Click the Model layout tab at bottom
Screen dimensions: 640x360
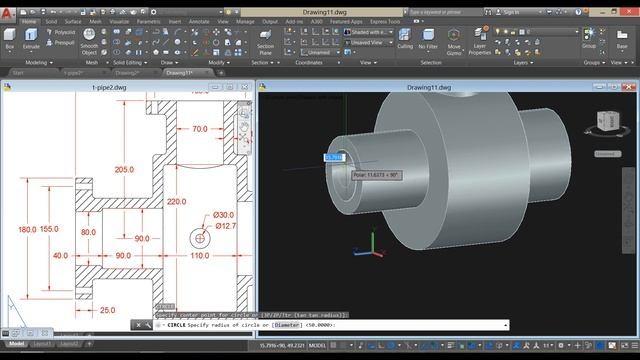pyautogui.click(x=16, y=344)
